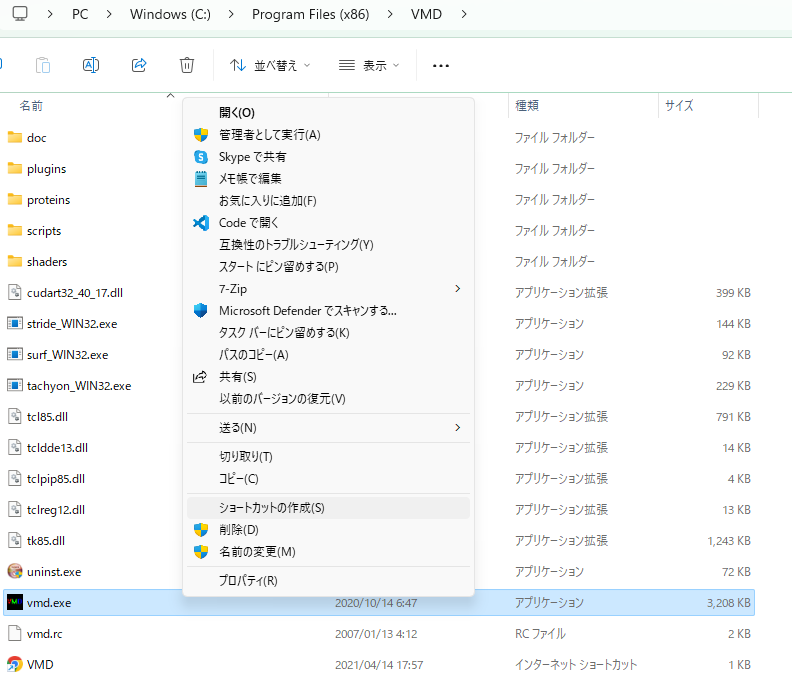Select ショートカットの作成(S) menu item
Viewport: 792px width, 680px height.
click(271, 508)
